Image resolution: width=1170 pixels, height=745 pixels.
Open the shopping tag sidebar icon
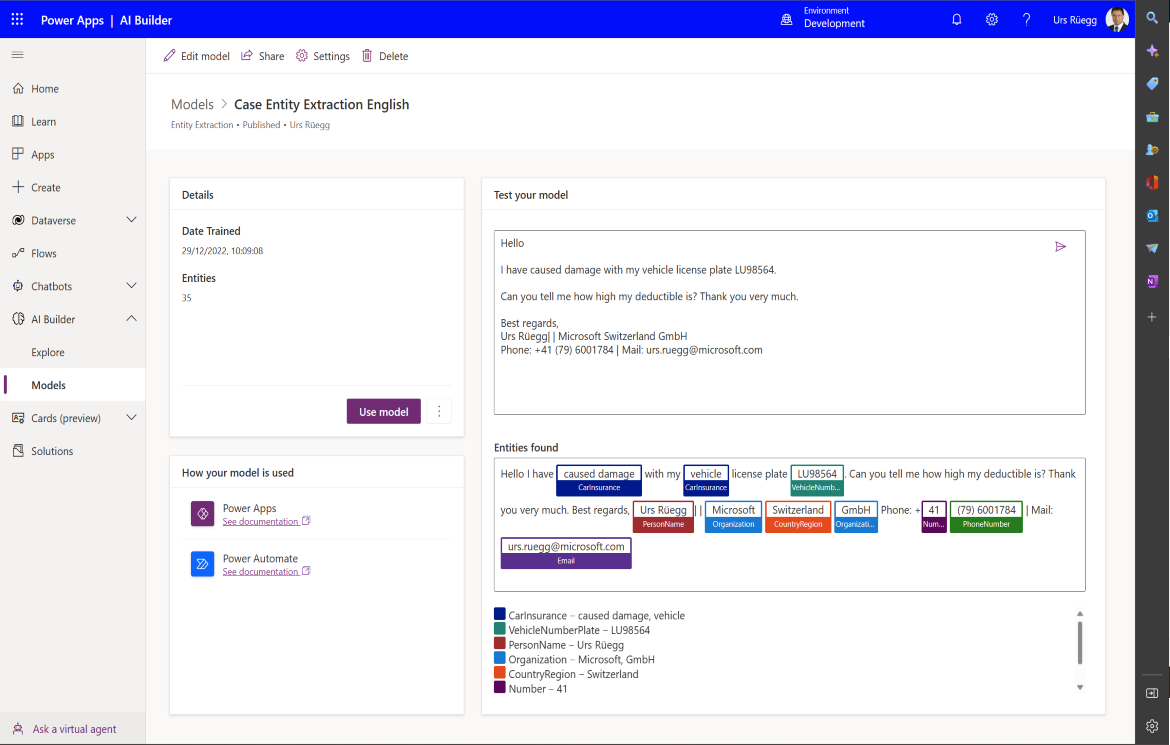pyautogui.click(x=1152, y=84)
